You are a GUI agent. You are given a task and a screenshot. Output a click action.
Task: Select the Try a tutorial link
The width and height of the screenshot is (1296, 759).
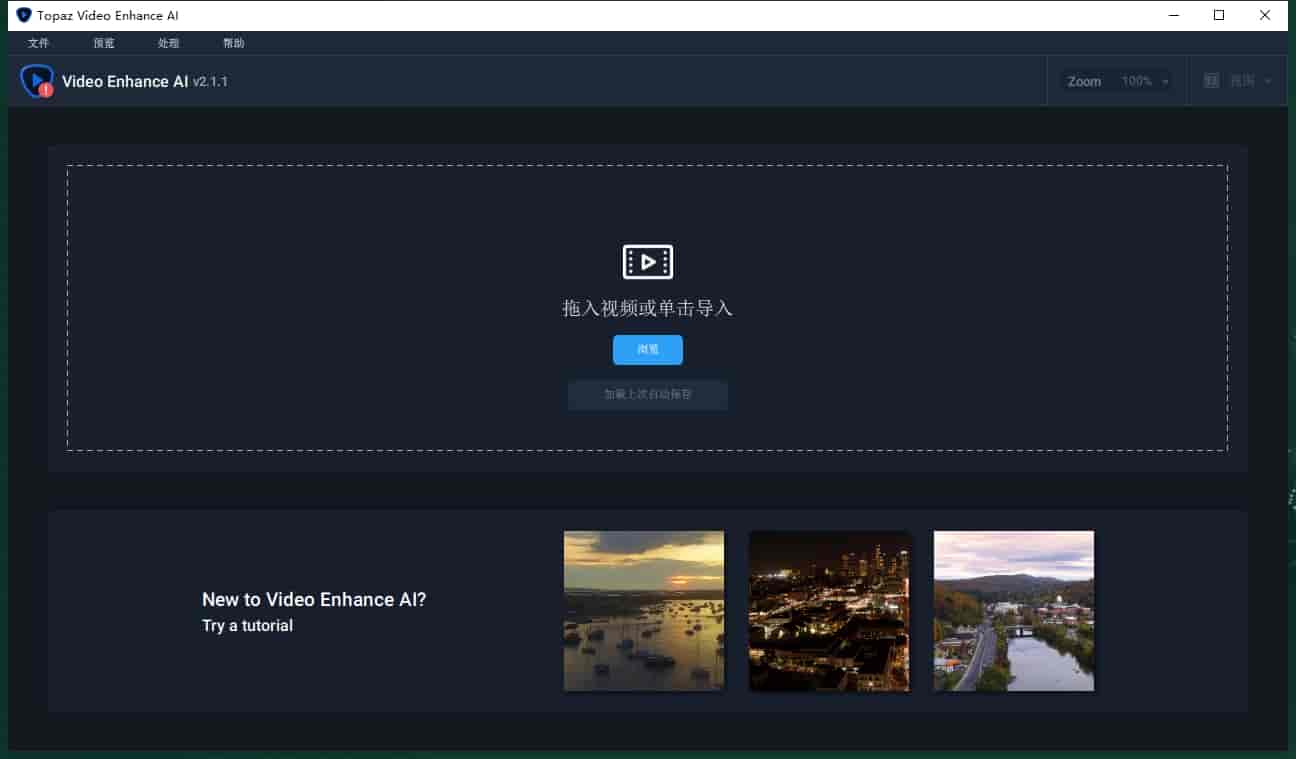coord(247,625)
